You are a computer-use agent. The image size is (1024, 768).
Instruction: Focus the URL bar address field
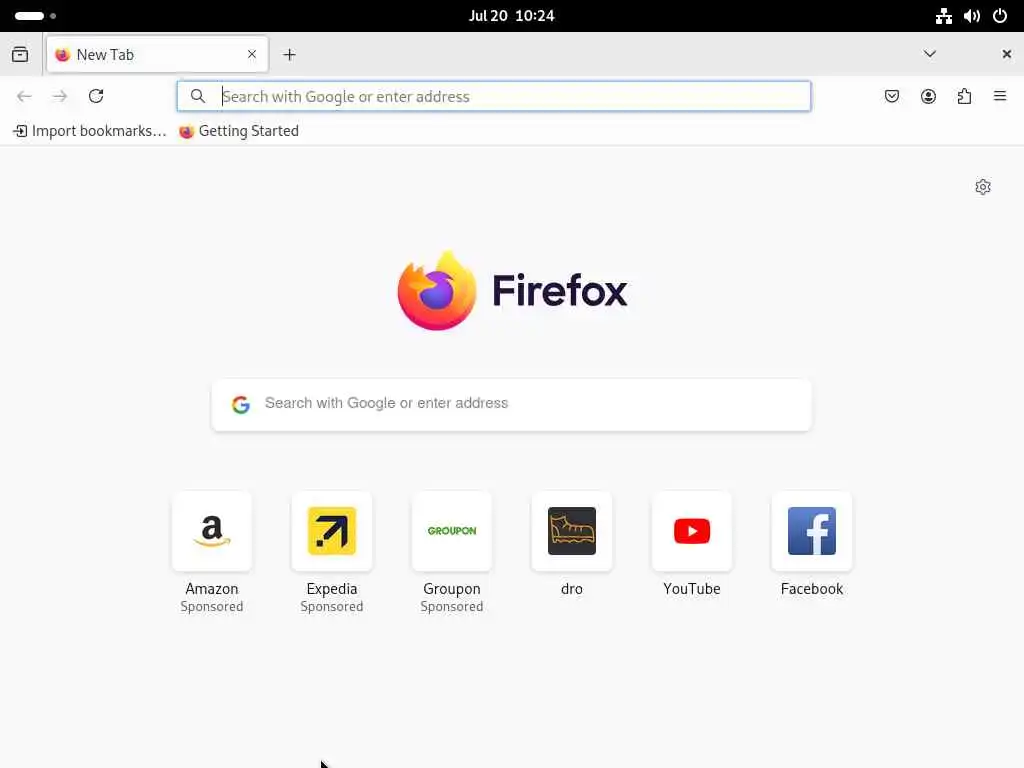(x=494, y=97)
